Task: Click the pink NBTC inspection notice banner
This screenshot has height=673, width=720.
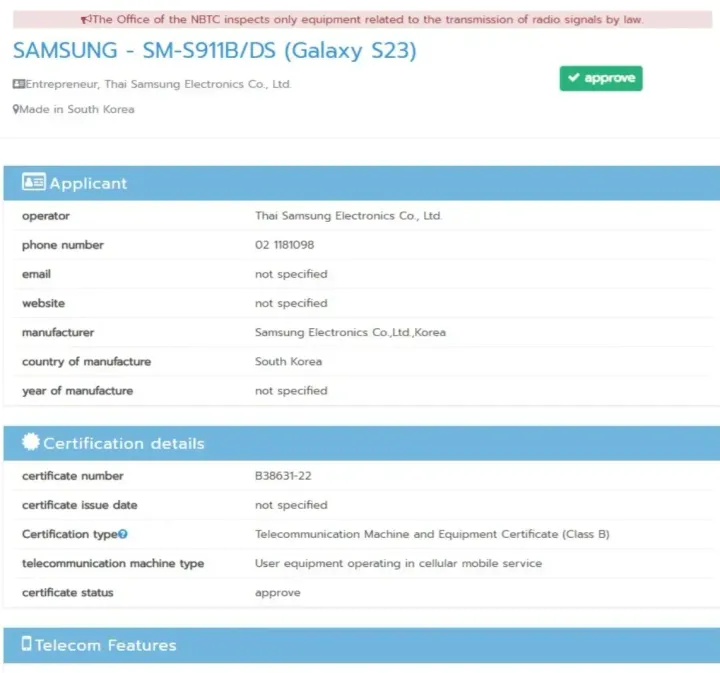Action: pos(360,20)
